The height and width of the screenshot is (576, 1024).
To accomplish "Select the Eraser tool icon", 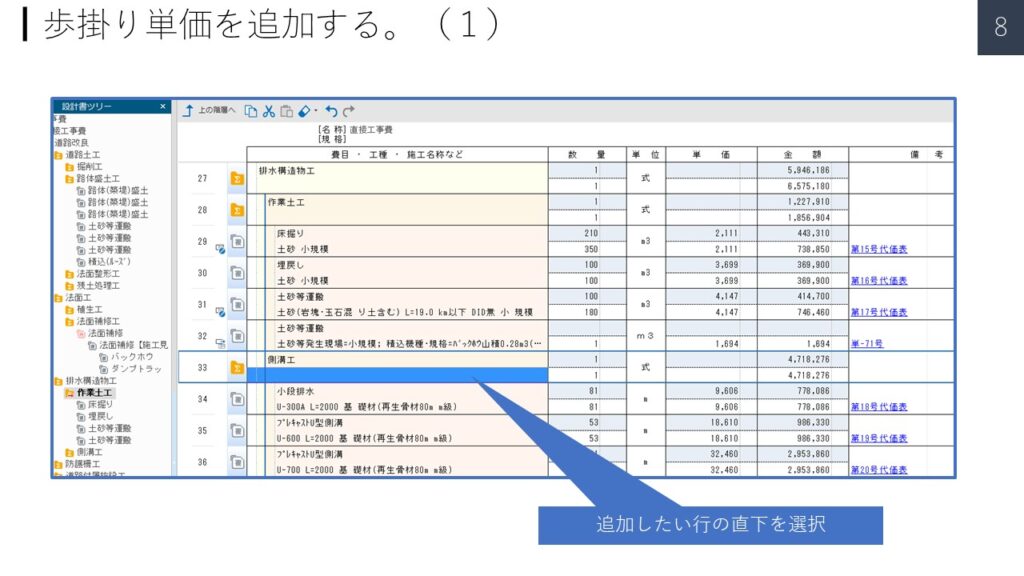I will [304, 111].
